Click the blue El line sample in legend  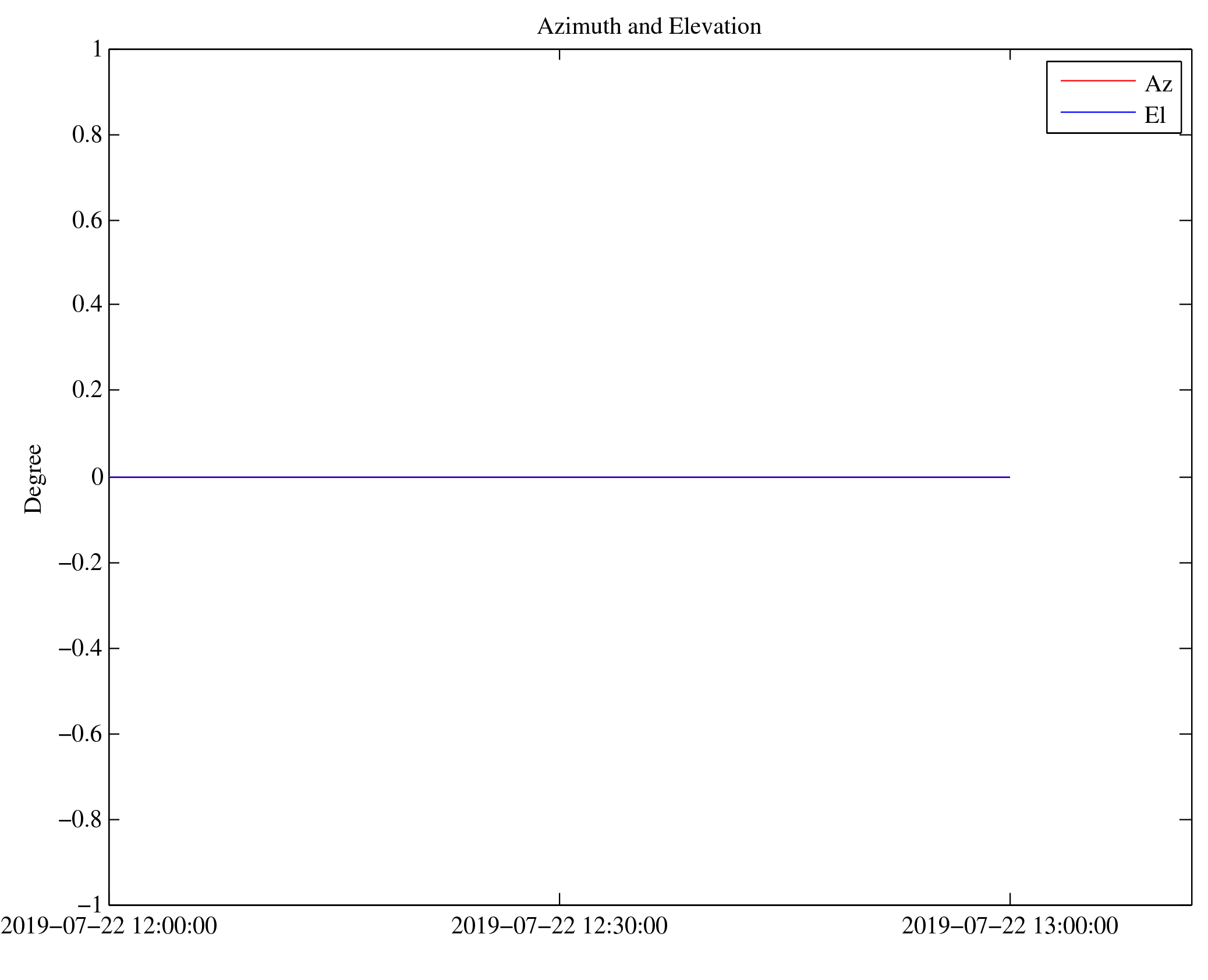click(1097, 112)
